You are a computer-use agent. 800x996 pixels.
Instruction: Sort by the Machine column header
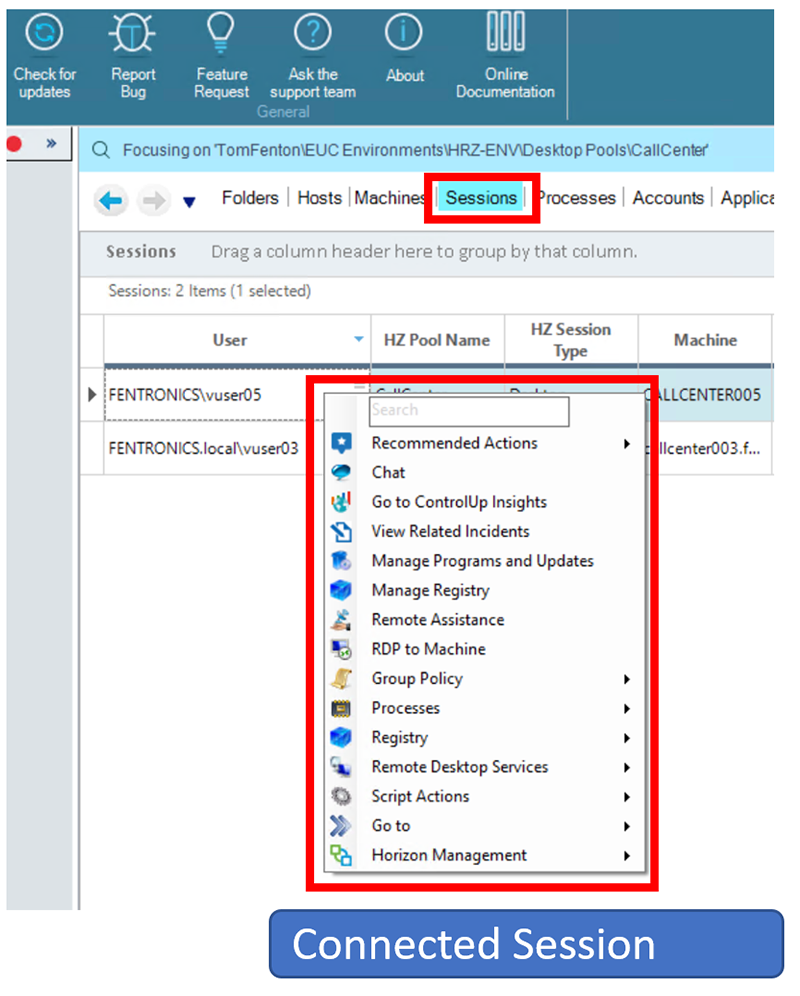pos(705,340)
